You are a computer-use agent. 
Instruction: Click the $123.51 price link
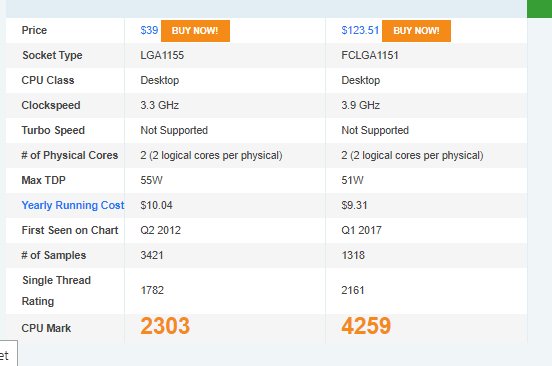point(360,30)
